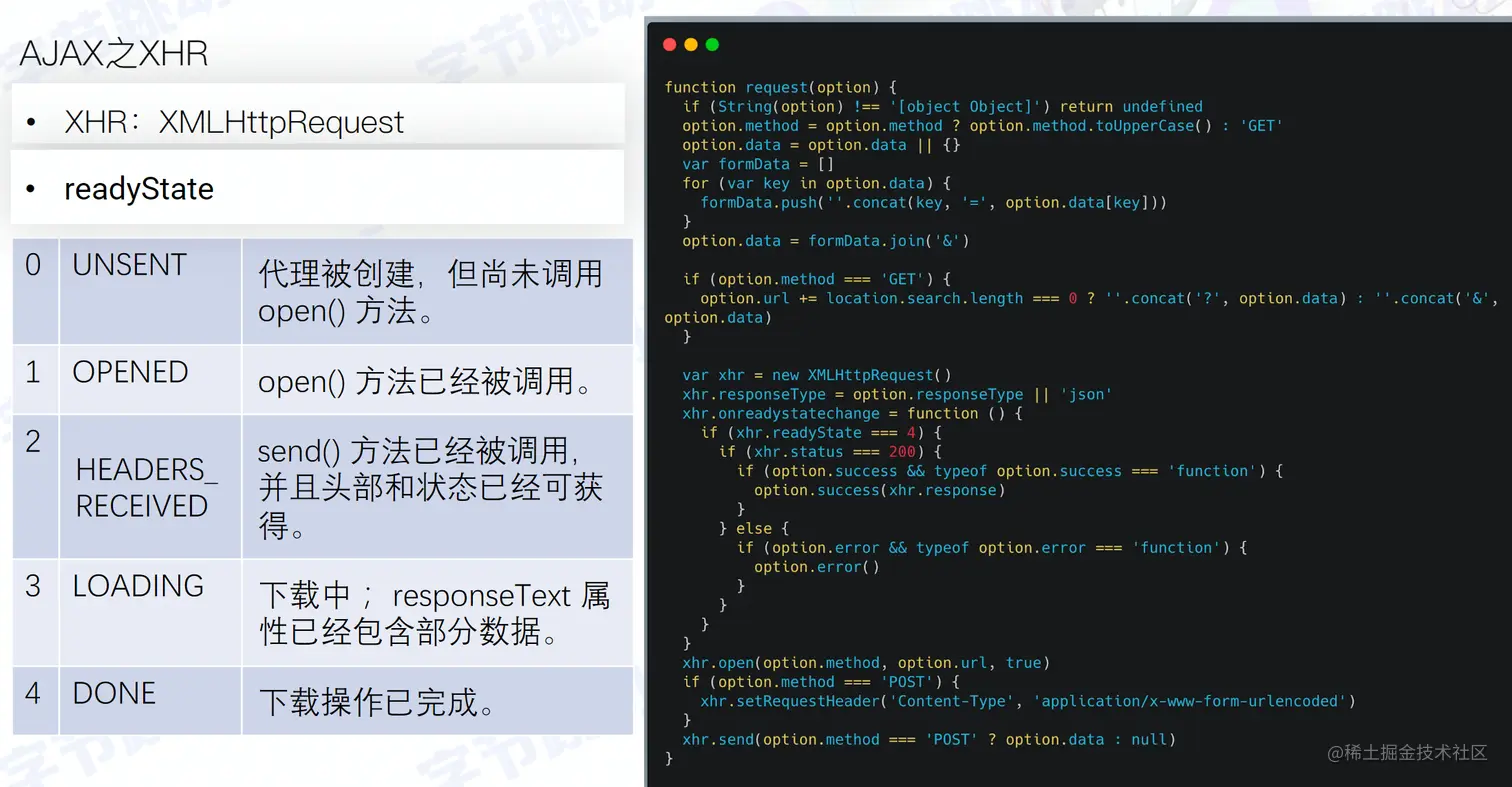Click the '} else {' code line
The width and height of the screenshot is (1512, 787).
pos(754,528)
